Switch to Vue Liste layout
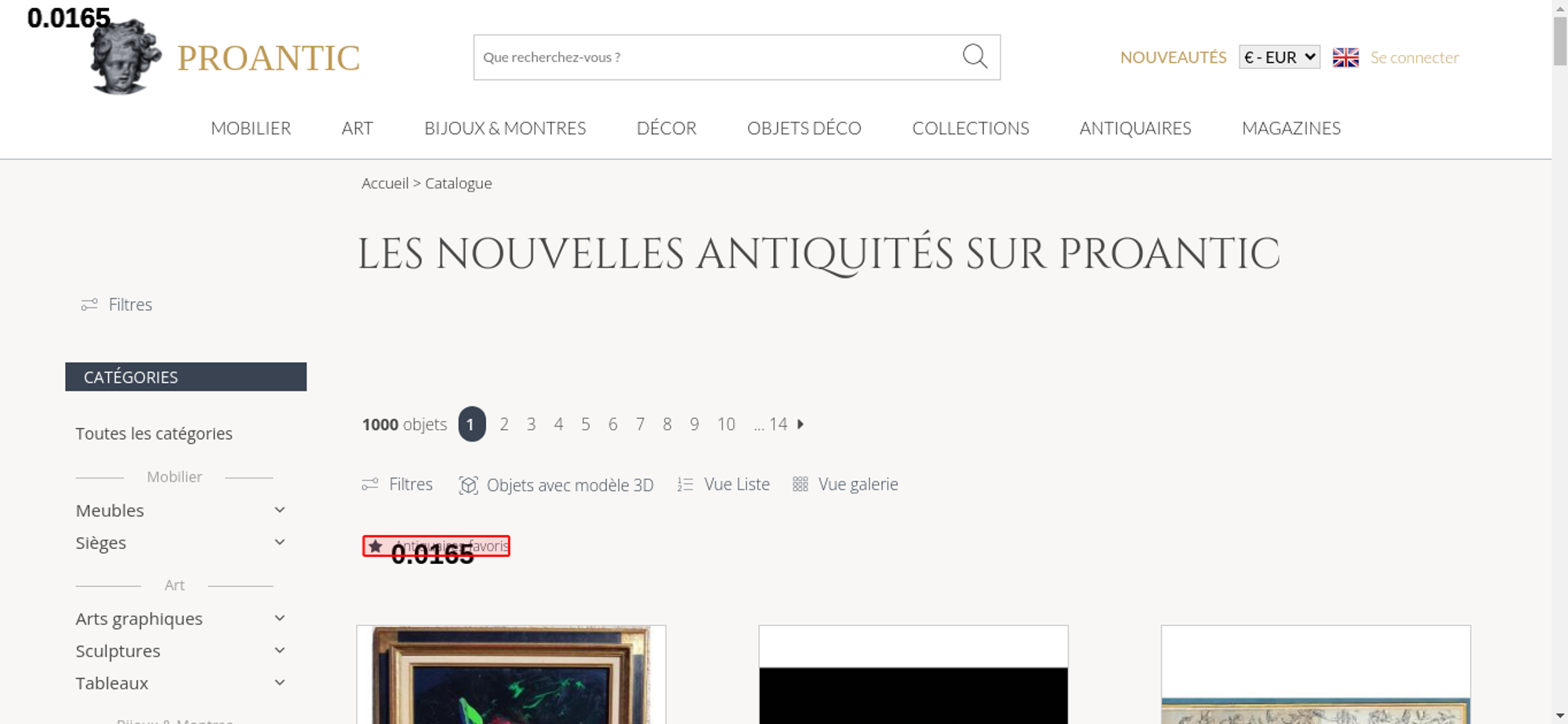This screenshot has width=1568, height=724. point(724,484)
